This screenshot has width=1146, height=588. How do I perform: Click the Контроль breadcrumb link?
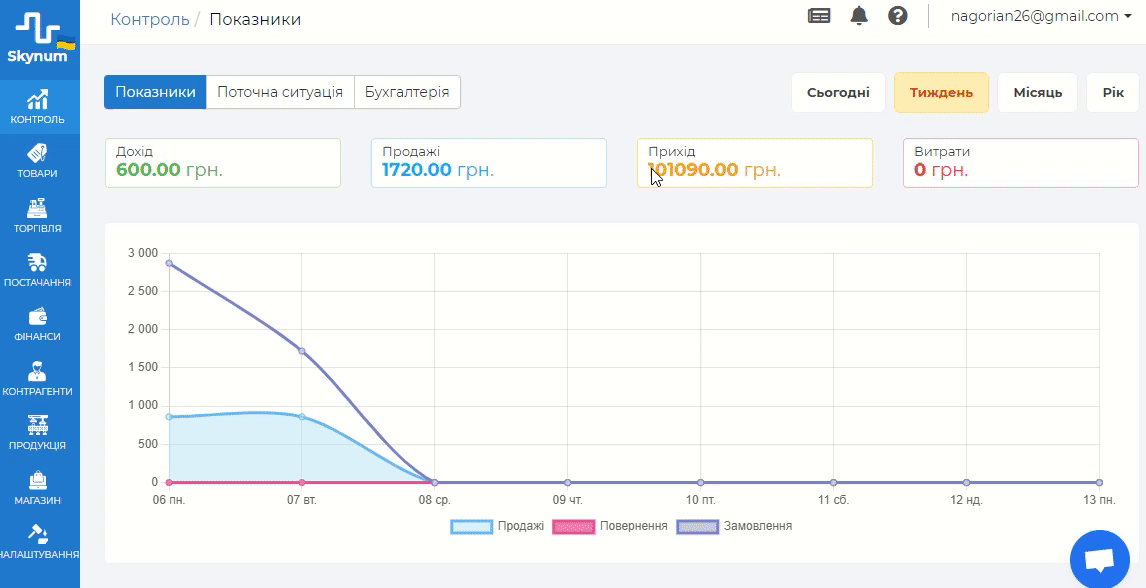coord(150,19)
